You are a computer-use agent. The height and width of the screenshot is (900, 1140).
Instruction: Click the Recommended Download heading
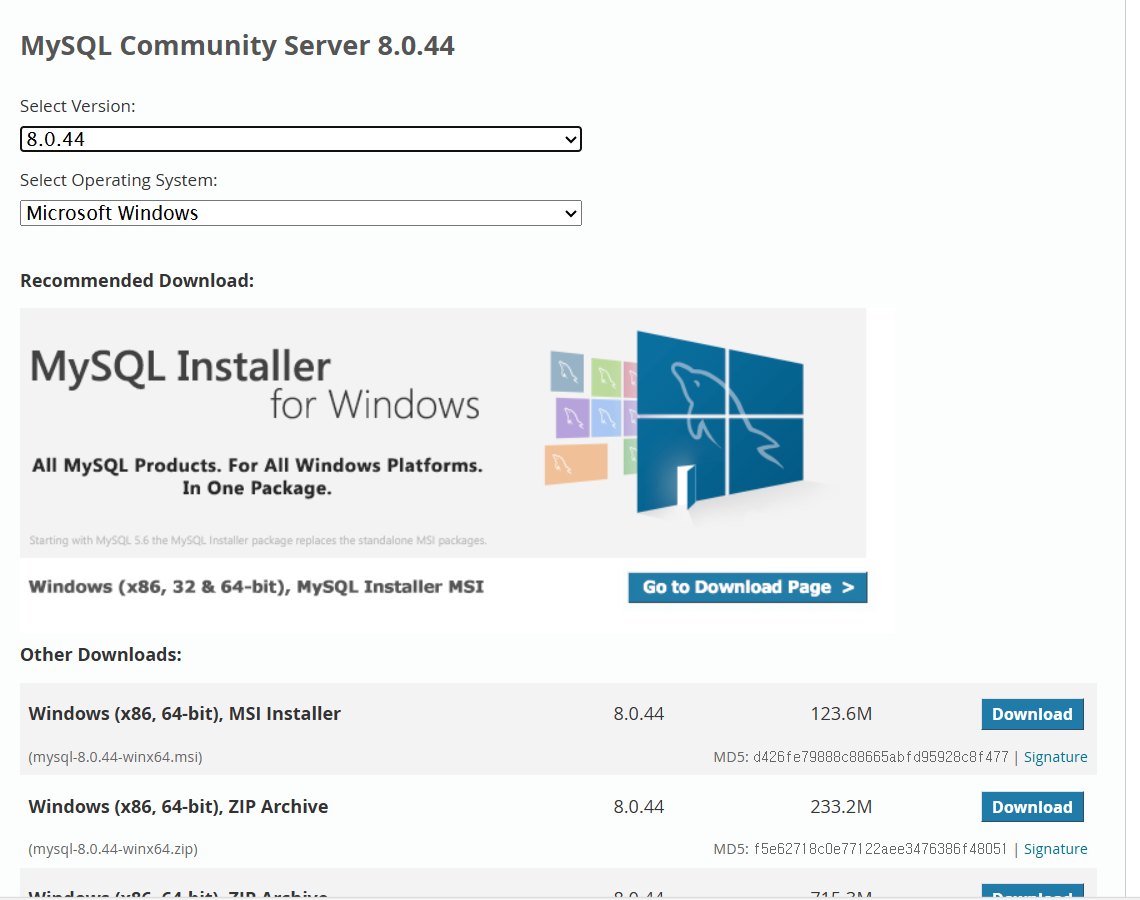(x=137, y=281)
